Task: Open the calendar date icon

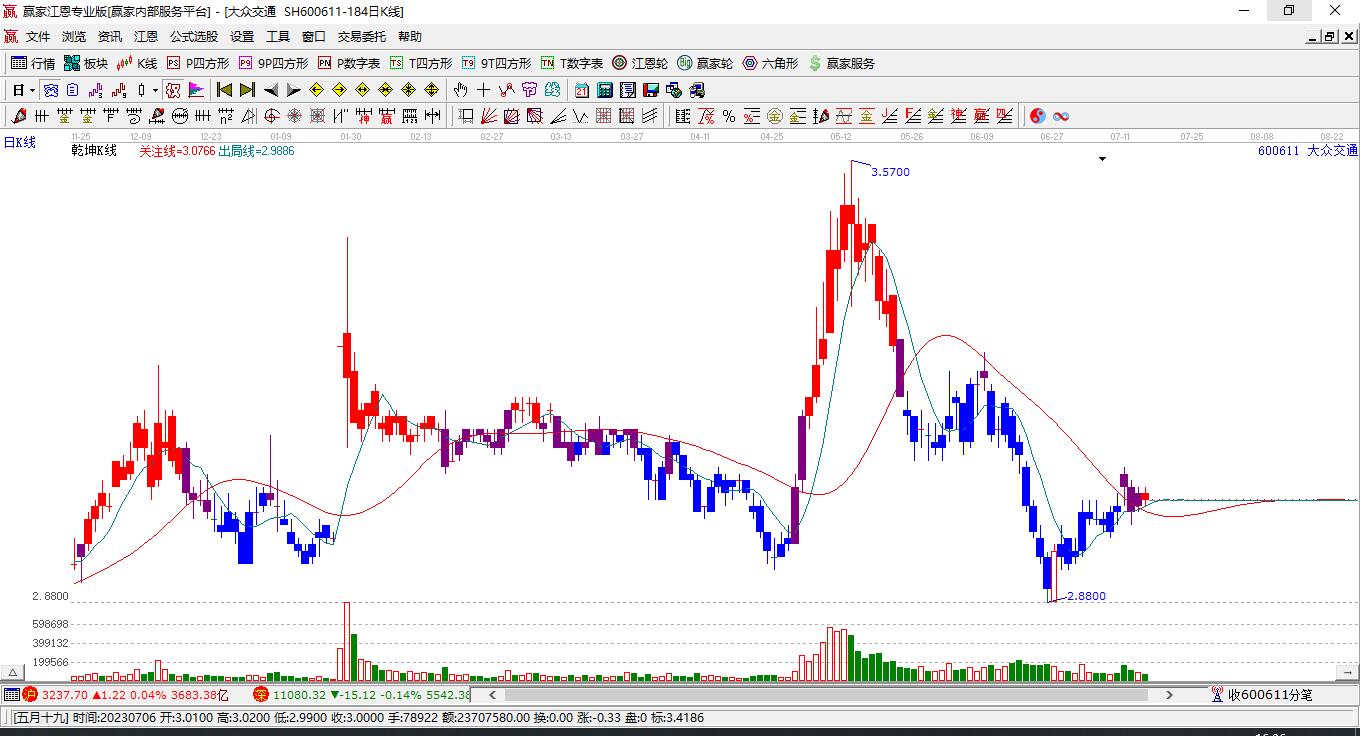Action: click(x=582, y=90)
